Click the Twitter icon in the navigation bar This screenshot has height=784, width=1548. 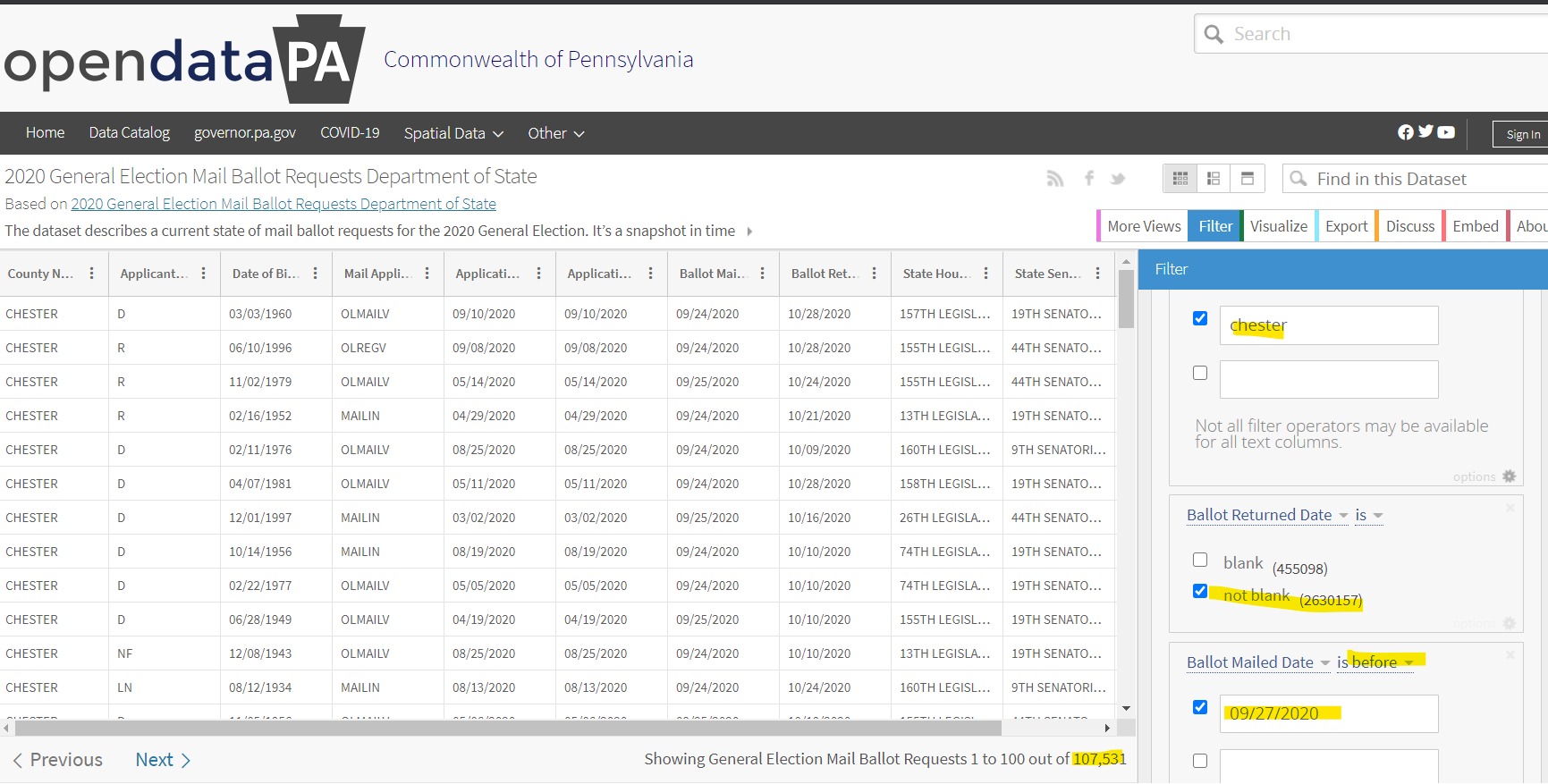pyautogui.click(x=1425, y=132)
